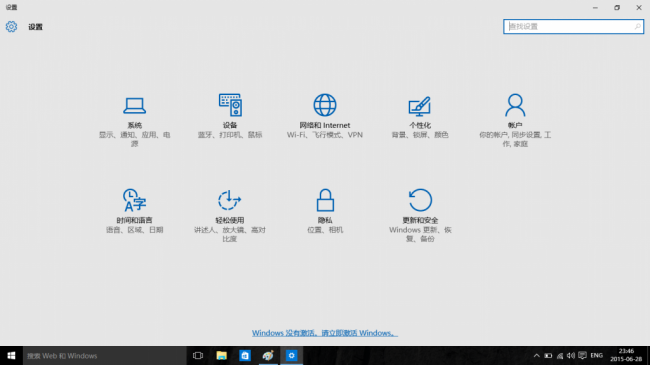The width and height of the screenshot is (650, 365).
Task: Close the Settings window
Action: pos(639,7)
